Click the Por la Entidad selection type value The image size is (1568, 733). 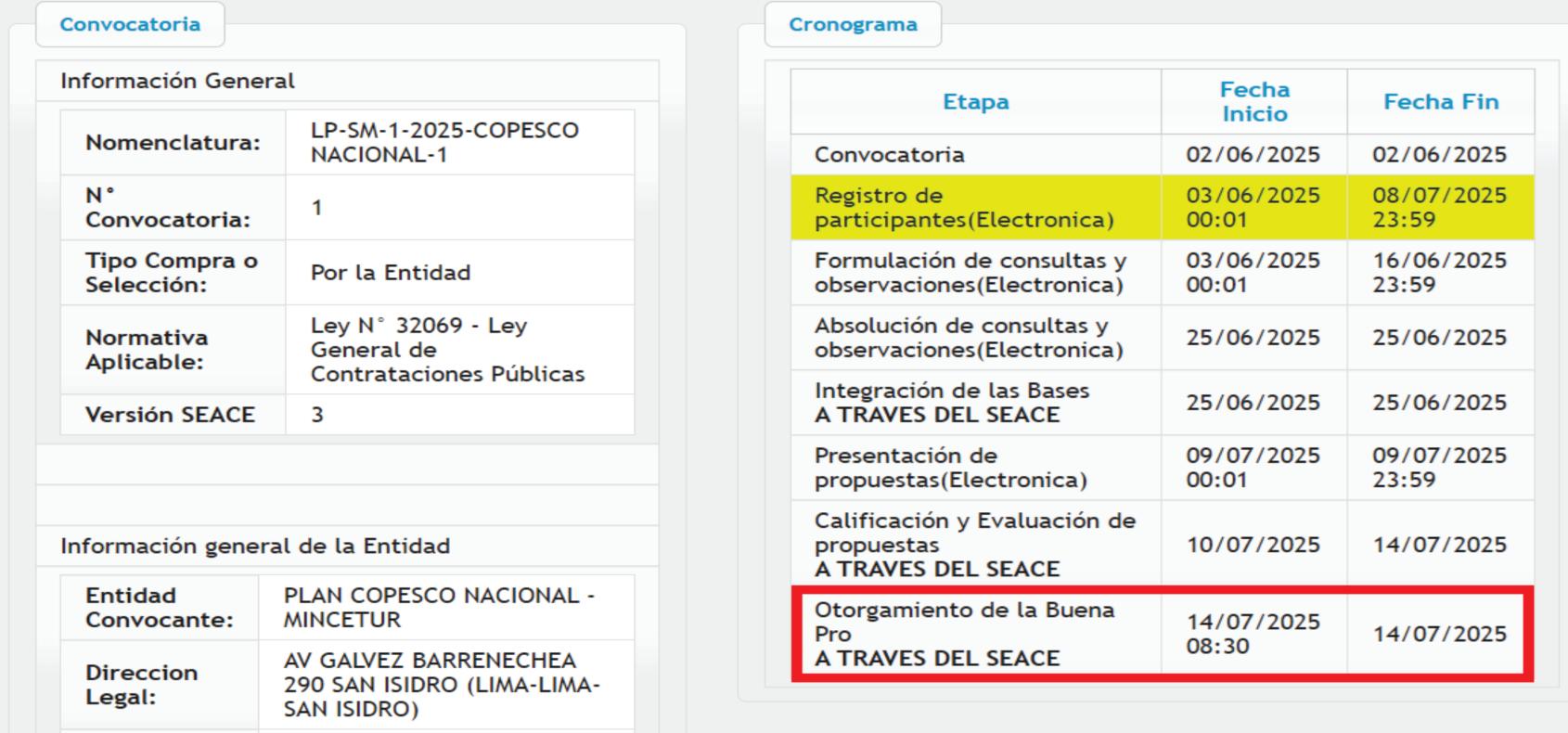[391, 273]
